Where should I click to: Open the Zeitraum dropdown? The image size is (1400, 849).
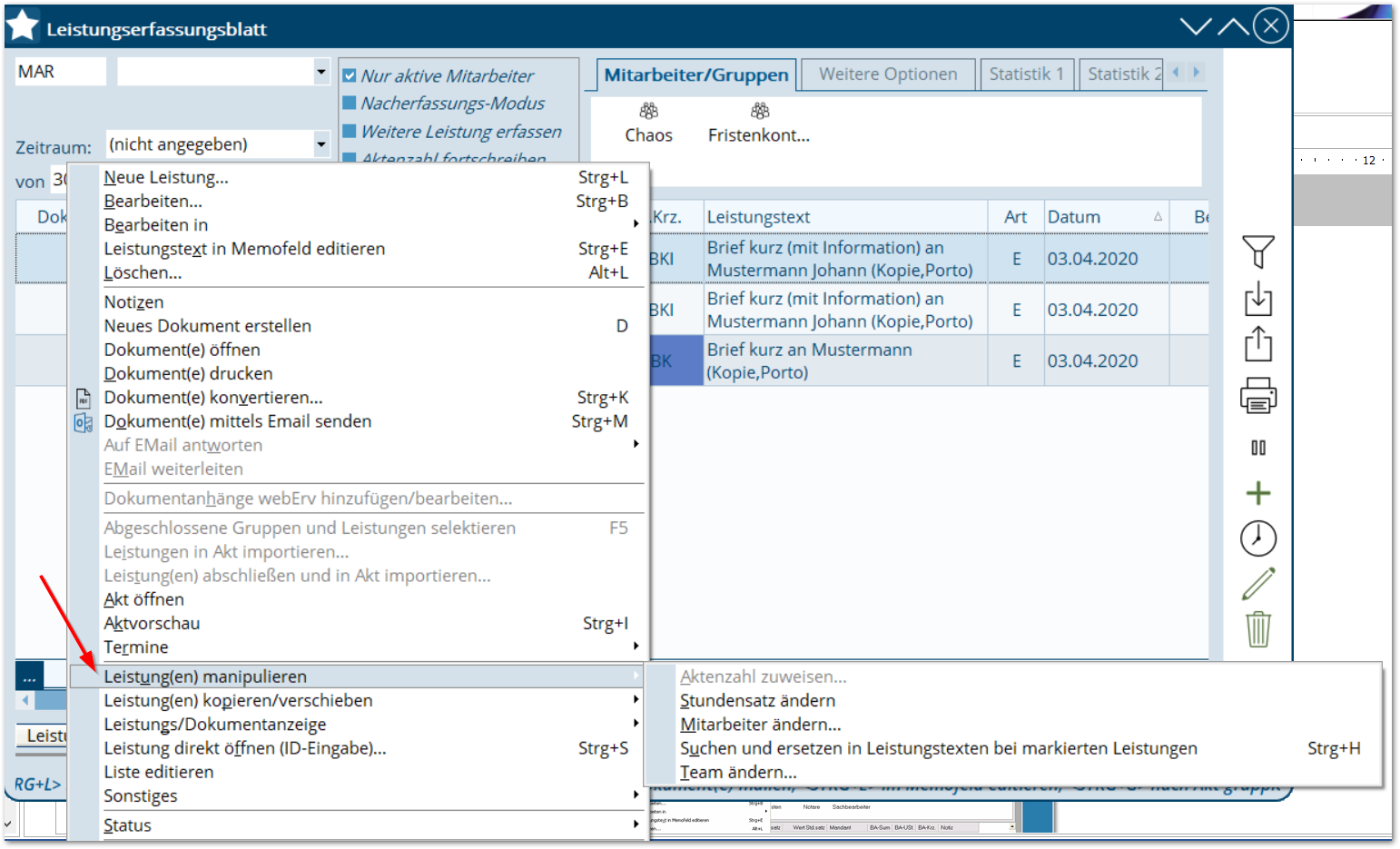[321, 144]
